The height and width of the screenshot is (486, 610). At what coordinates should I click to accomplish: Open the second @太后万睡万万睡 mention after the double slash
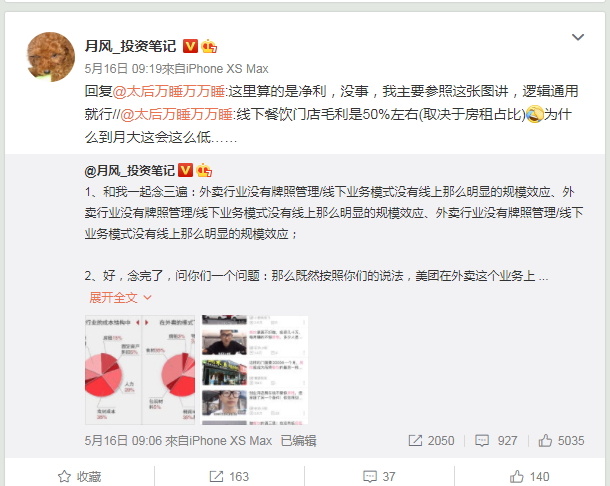click(x=176, y=114)
